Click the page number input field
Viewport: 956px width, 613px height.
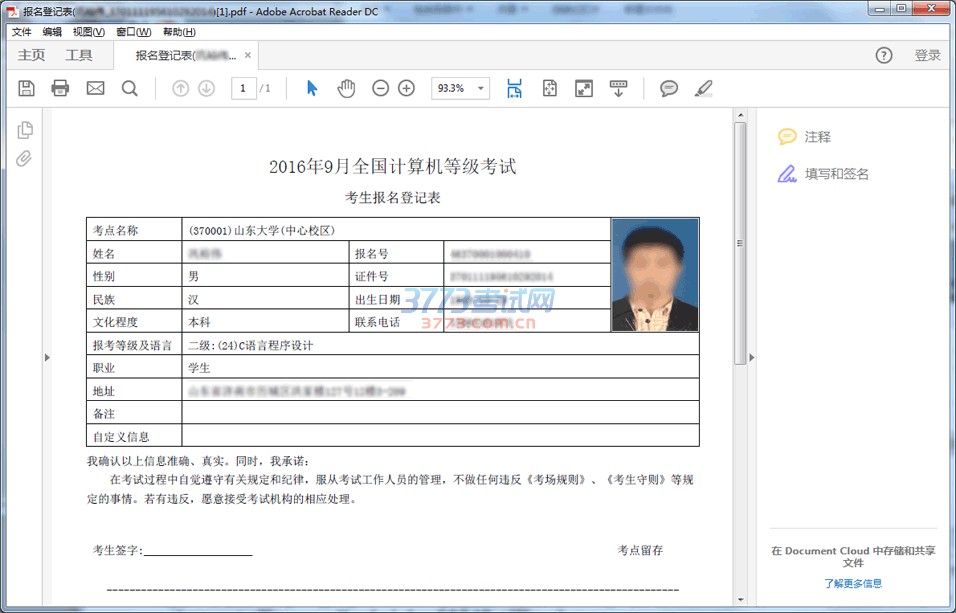[x=243, y=88]
